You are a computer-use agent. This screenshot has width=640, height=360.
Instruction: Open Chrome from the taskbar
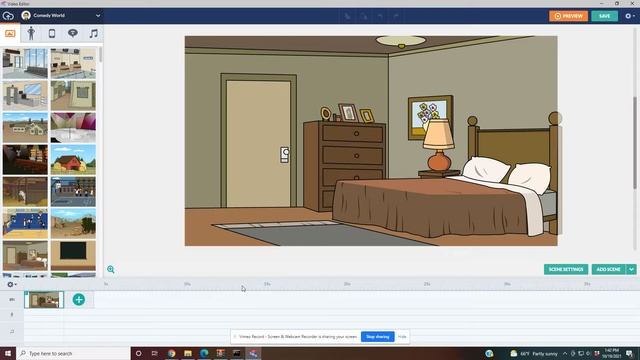pyautogui.click(x=171, y=353)
